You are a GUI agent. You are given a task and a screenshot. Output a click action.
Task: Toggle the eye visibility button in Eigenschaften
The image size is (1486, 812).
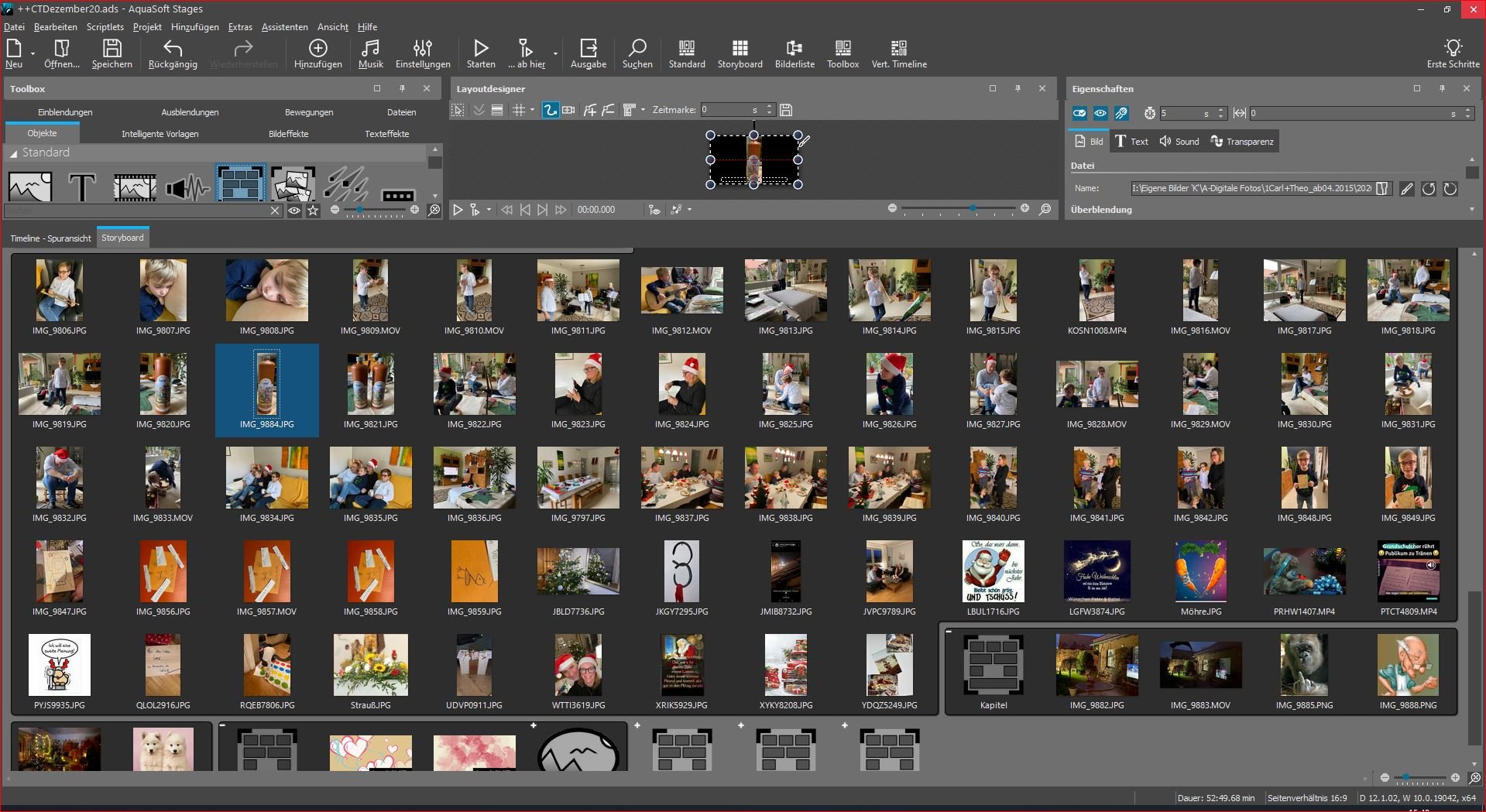click(1100, 114)
